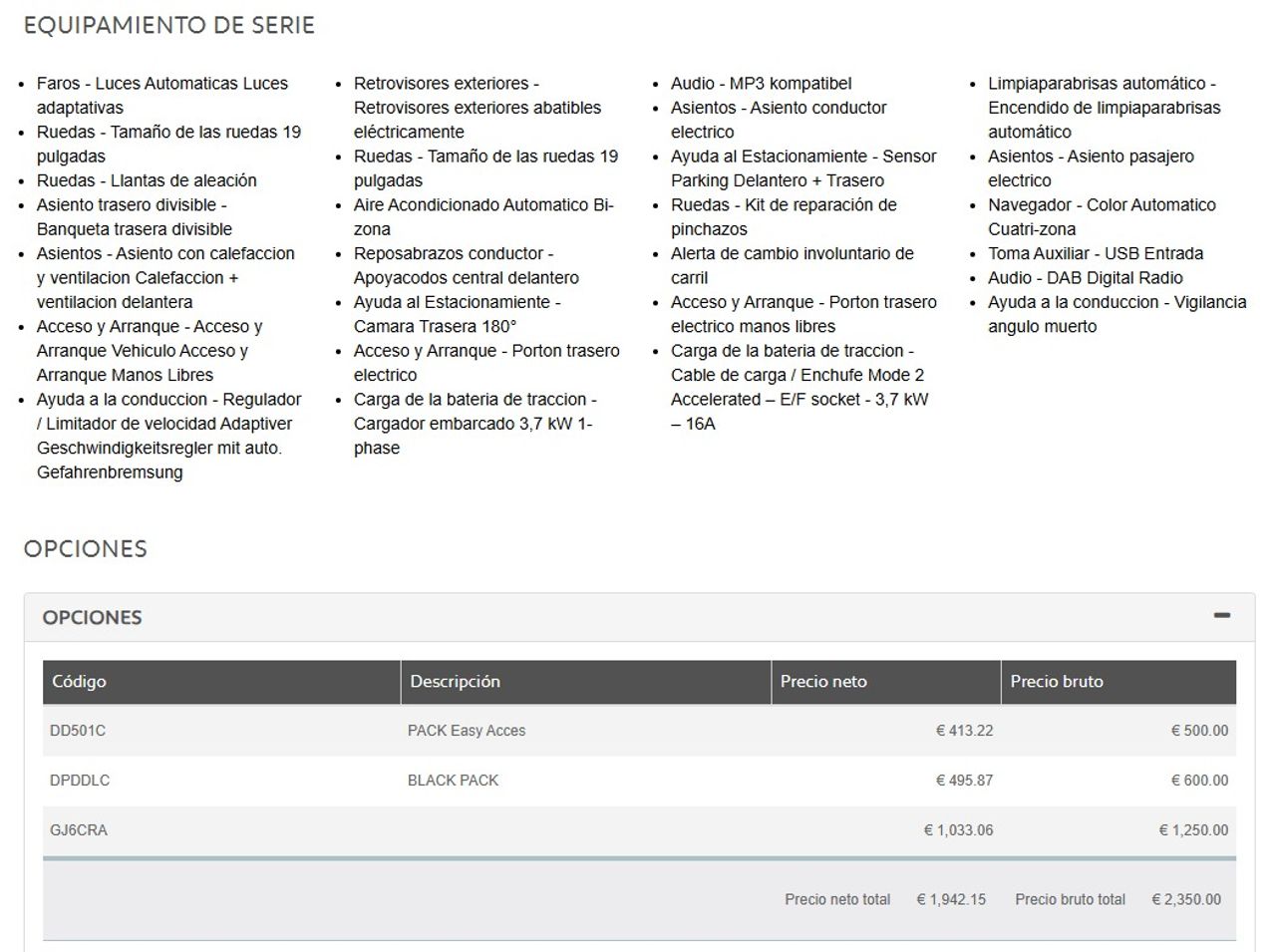1276x952 pixels.
Task: Click the € 600.00 gross price
Action: coord(1199,781)
